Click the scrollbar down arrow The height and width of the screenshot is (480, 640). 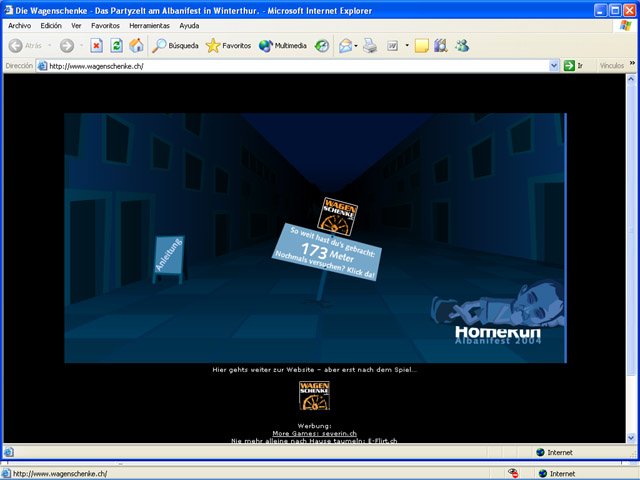point(631,438)
